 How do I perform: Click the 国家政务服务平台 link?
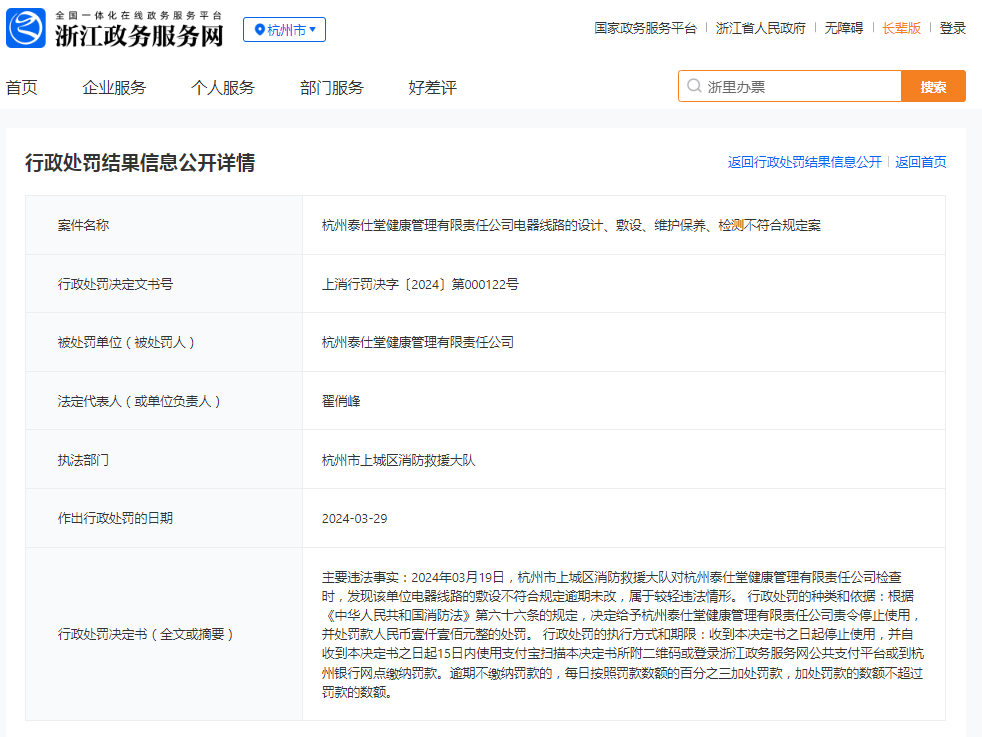[645, 28]
